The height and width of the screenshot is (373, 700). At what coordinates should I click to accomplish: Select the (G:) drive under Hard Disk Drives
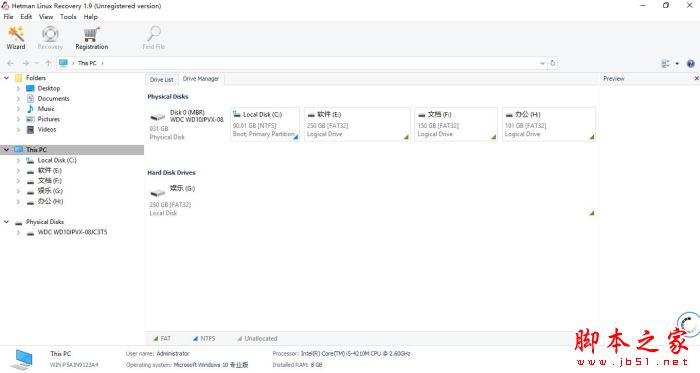[x=371, y=200]
